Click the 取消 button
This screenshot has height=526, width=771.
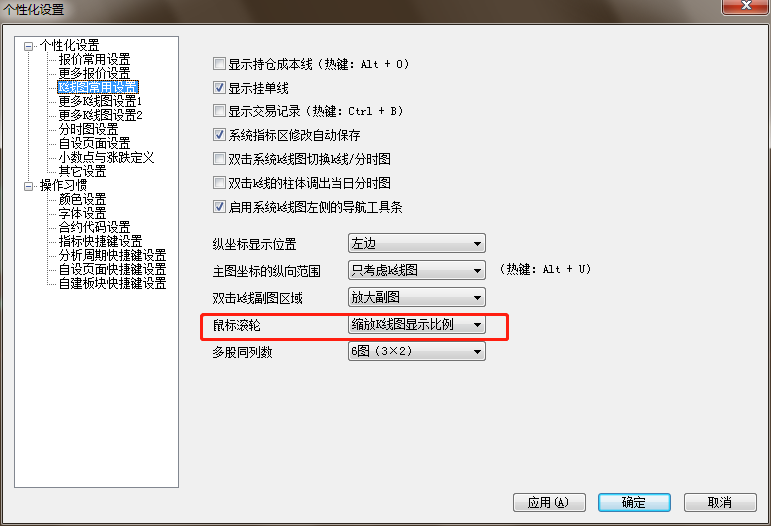pyautogui.click(x=720, y=502)
